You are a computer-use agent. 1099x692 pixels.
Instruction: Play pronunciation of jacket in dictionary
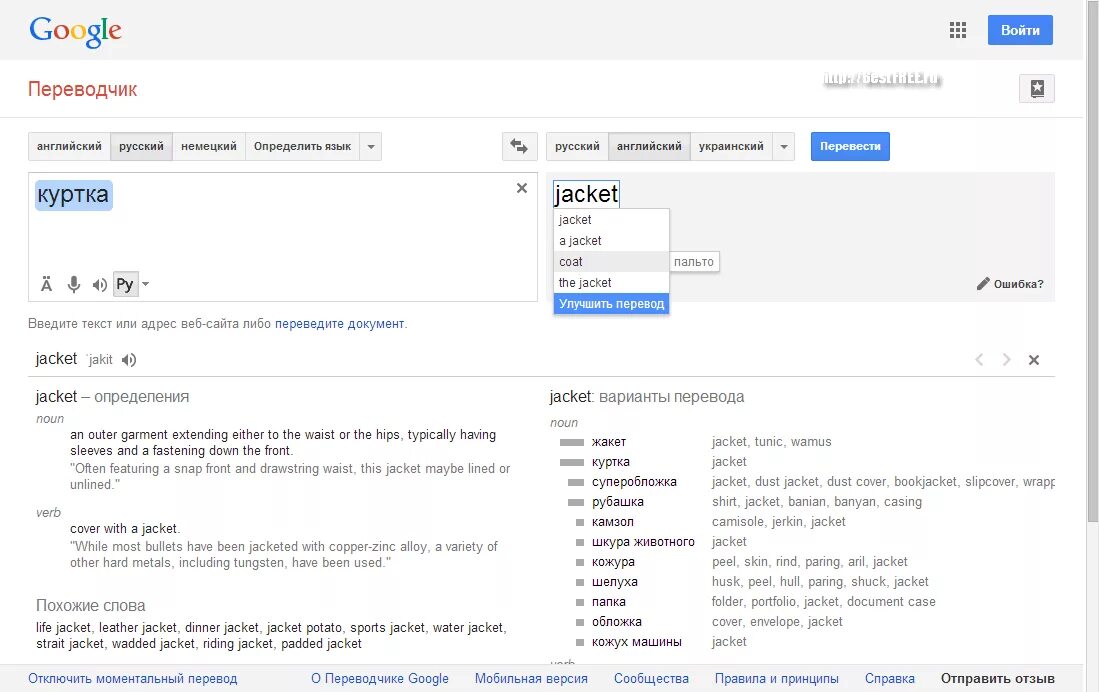click(x=128, y=360)
